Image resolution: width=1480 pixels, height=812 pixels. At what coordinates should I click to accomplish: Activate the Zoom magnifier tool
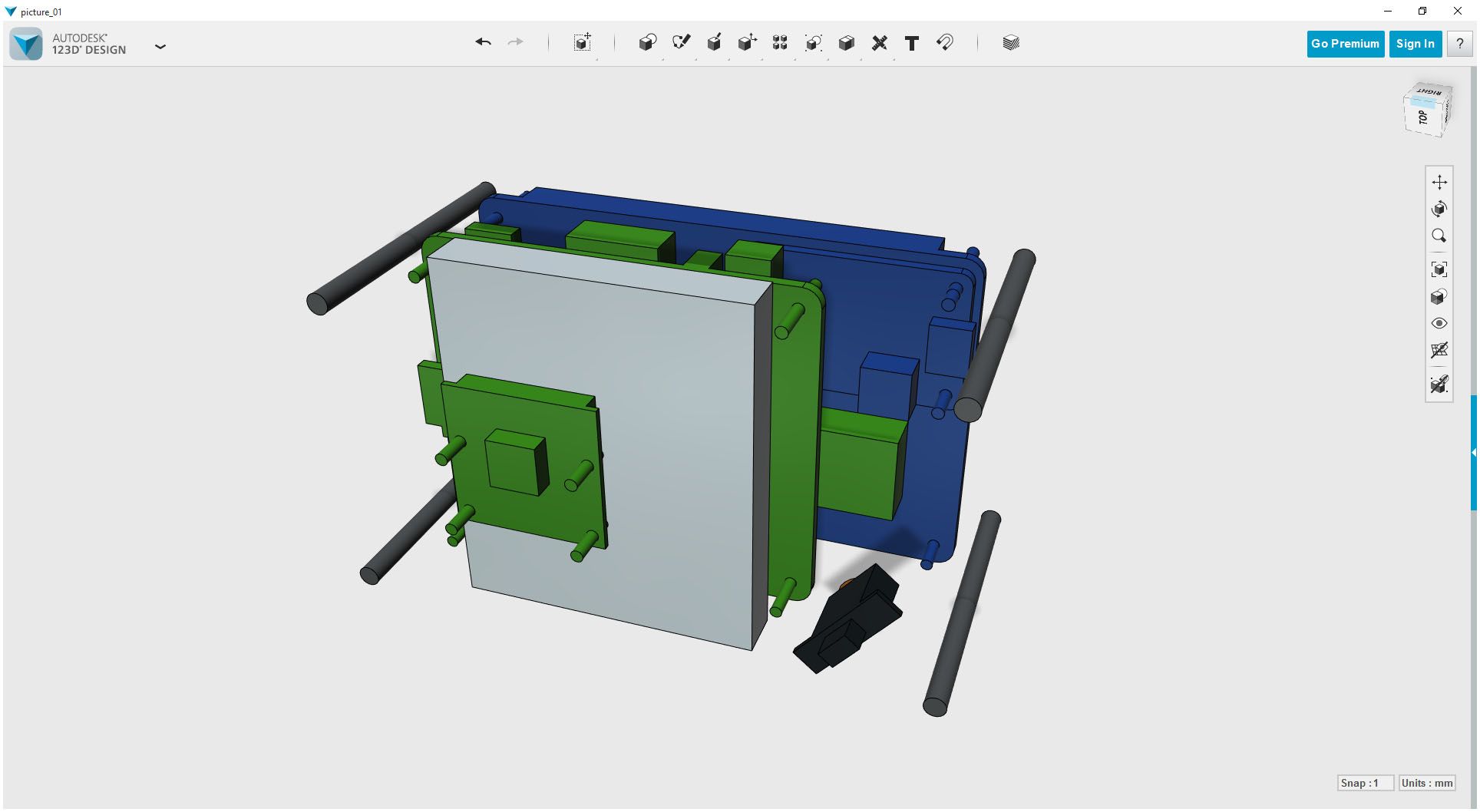tap(1440, 236)
